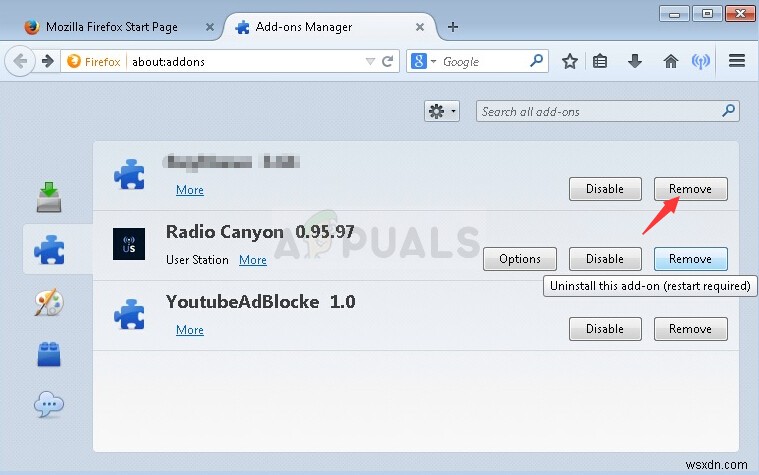Open the Get Add-ons sidebar category
759x475 pixels.
click(x=49, y=197)
